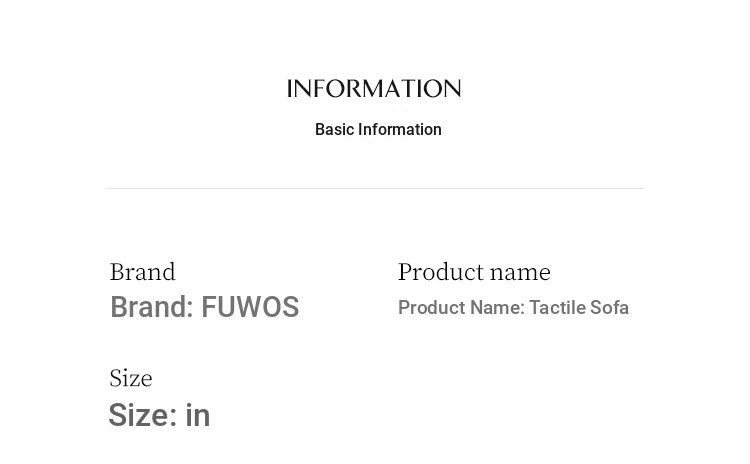Select the 'Brand: FUWOS' value text
750x464 pixels.
(x=204, y=307)
